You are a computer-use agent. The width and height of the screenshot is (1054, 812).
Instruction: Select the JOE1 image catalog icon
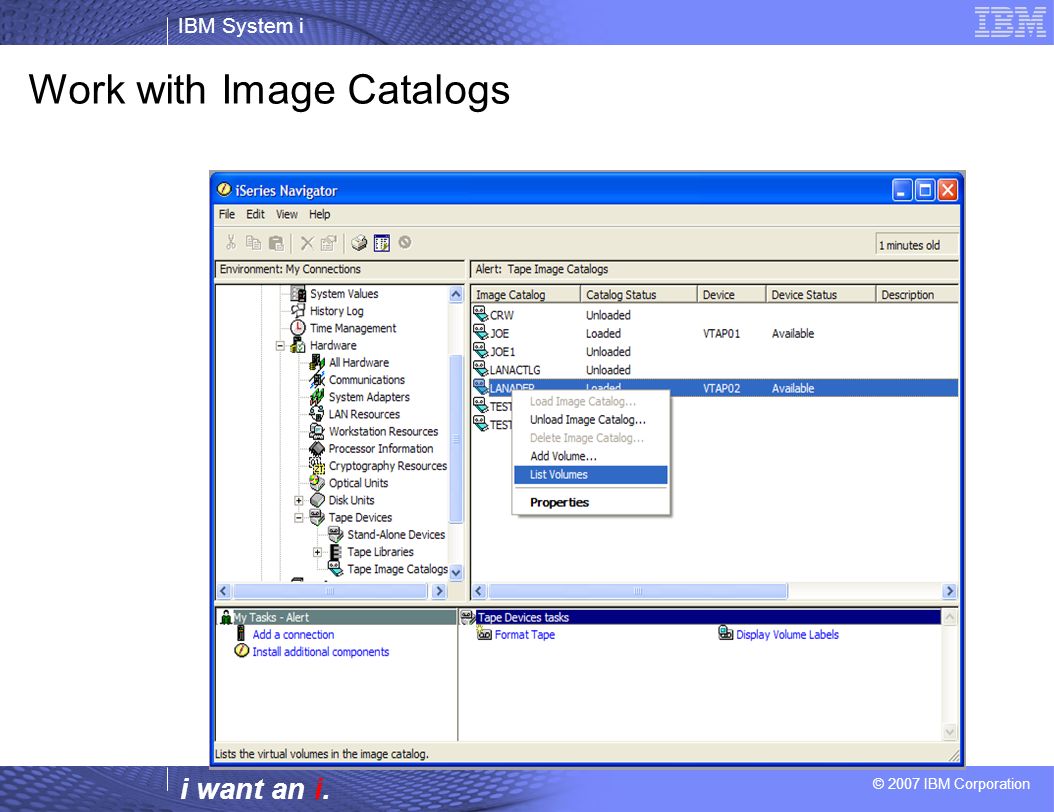coord(480,350)
